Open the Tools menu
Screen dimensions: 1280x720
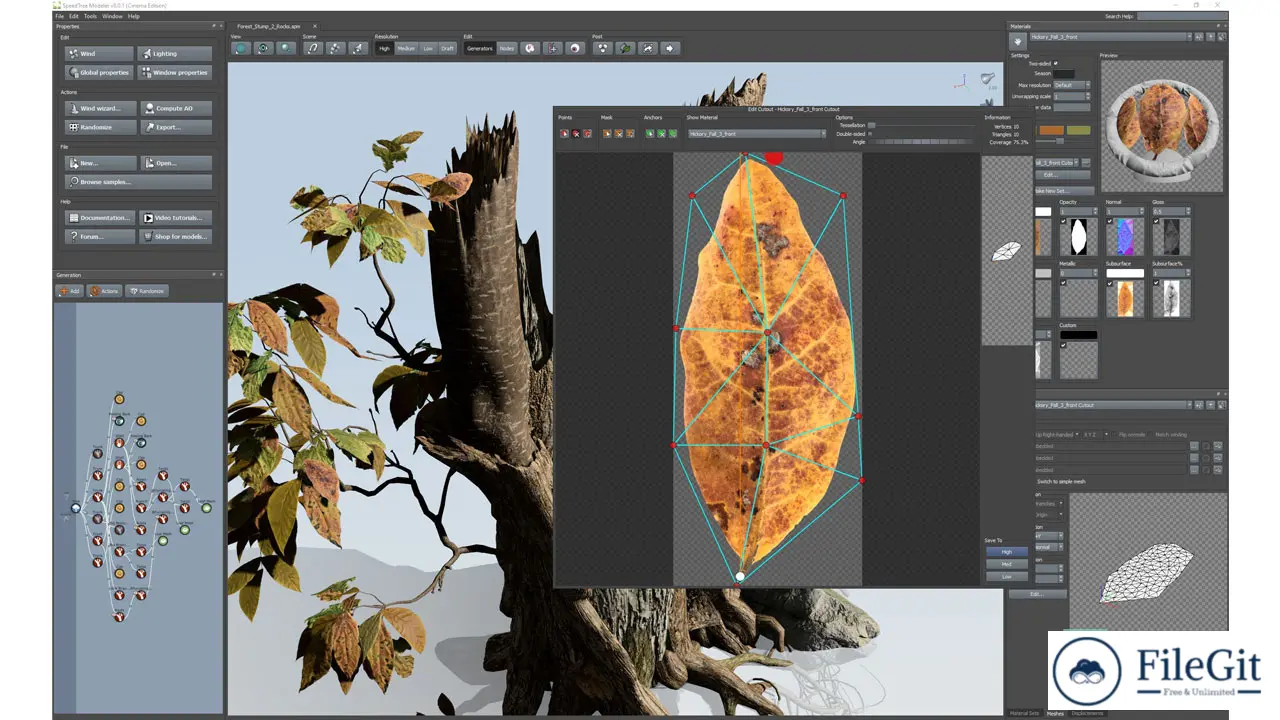pyautogui.click(x=90, y=16)
